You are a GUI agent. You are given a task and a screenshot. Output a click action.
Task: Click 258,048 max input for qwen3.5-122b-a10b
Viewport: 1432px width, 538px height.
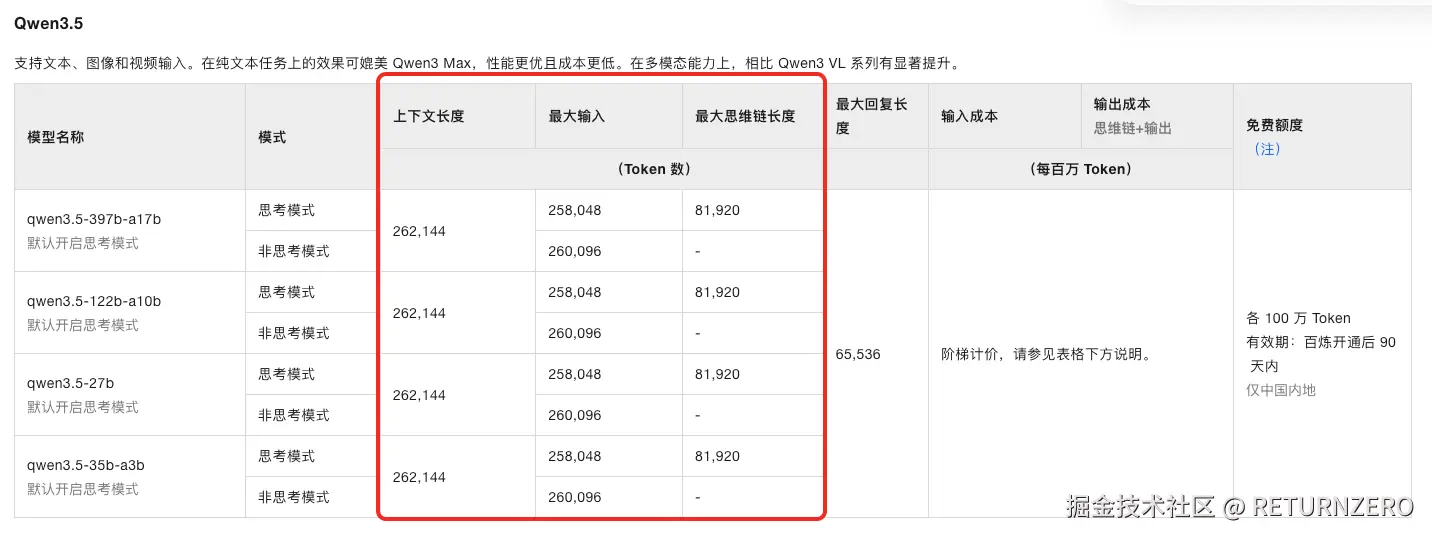coord(575,292)
